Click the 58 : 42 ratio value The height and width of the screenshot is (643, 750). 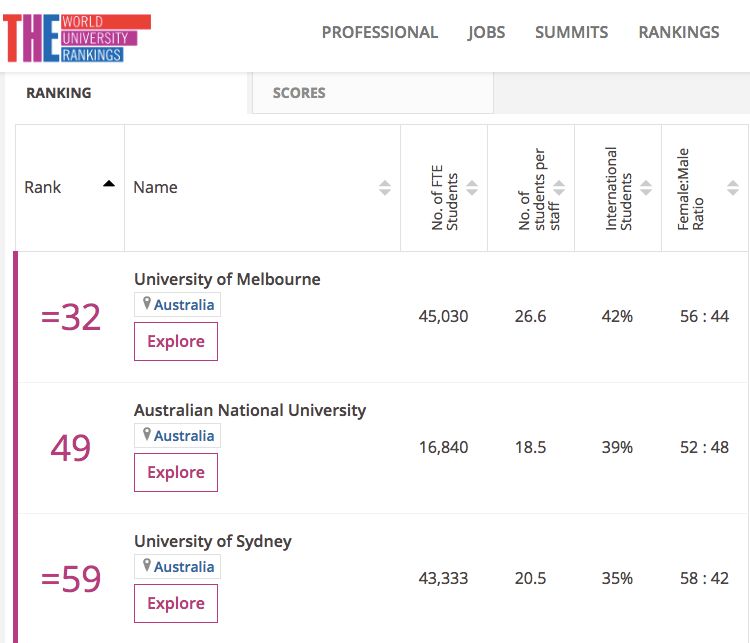coord(705,578)
